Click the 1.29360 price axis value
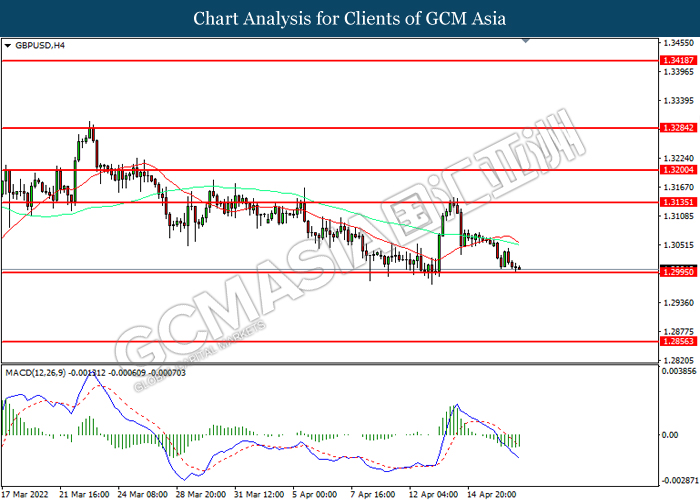This screenshot has width=700, height=500. [x=679, y=303]
